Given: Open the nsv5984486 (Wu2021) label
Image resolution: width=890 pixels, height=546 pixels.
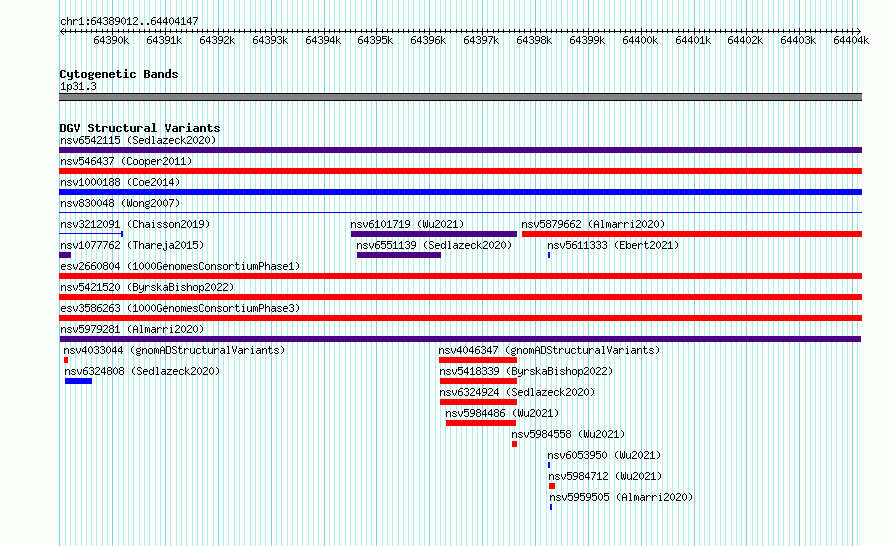Looking at the screenshot, I should 502,413.
